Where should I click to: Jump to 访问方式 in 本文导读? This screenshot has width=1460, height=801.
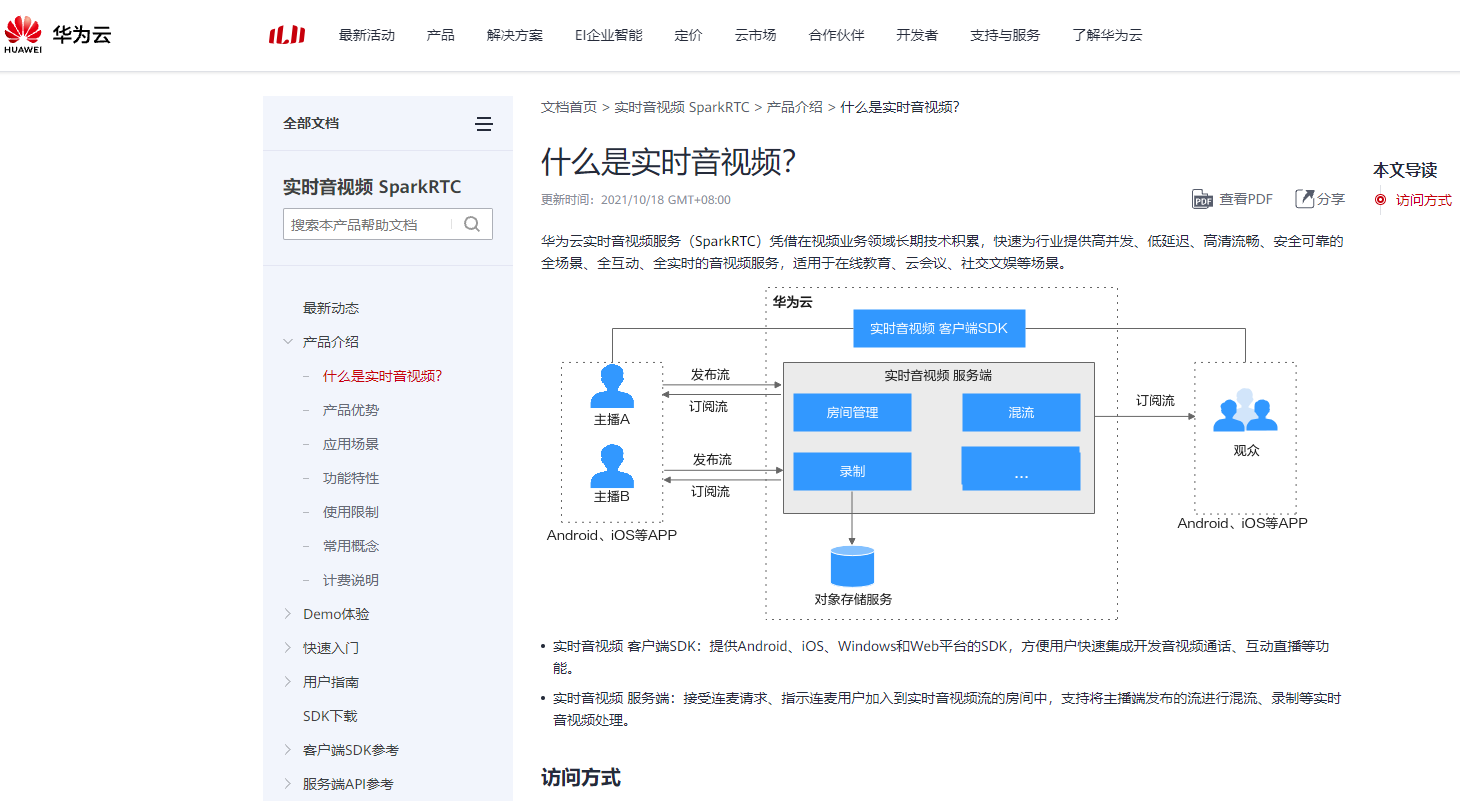1424,200
